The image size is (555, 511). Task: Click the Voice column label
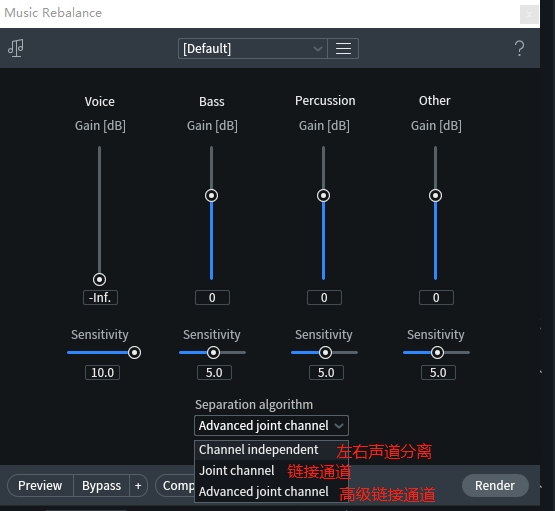pos(99,102)
